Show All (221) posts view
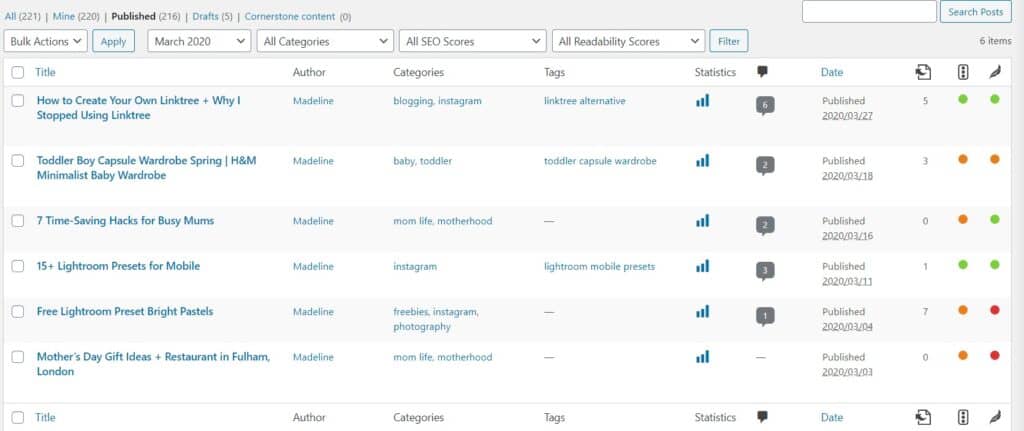Viewport: 1024px width, 431px height. click(23, 16)
